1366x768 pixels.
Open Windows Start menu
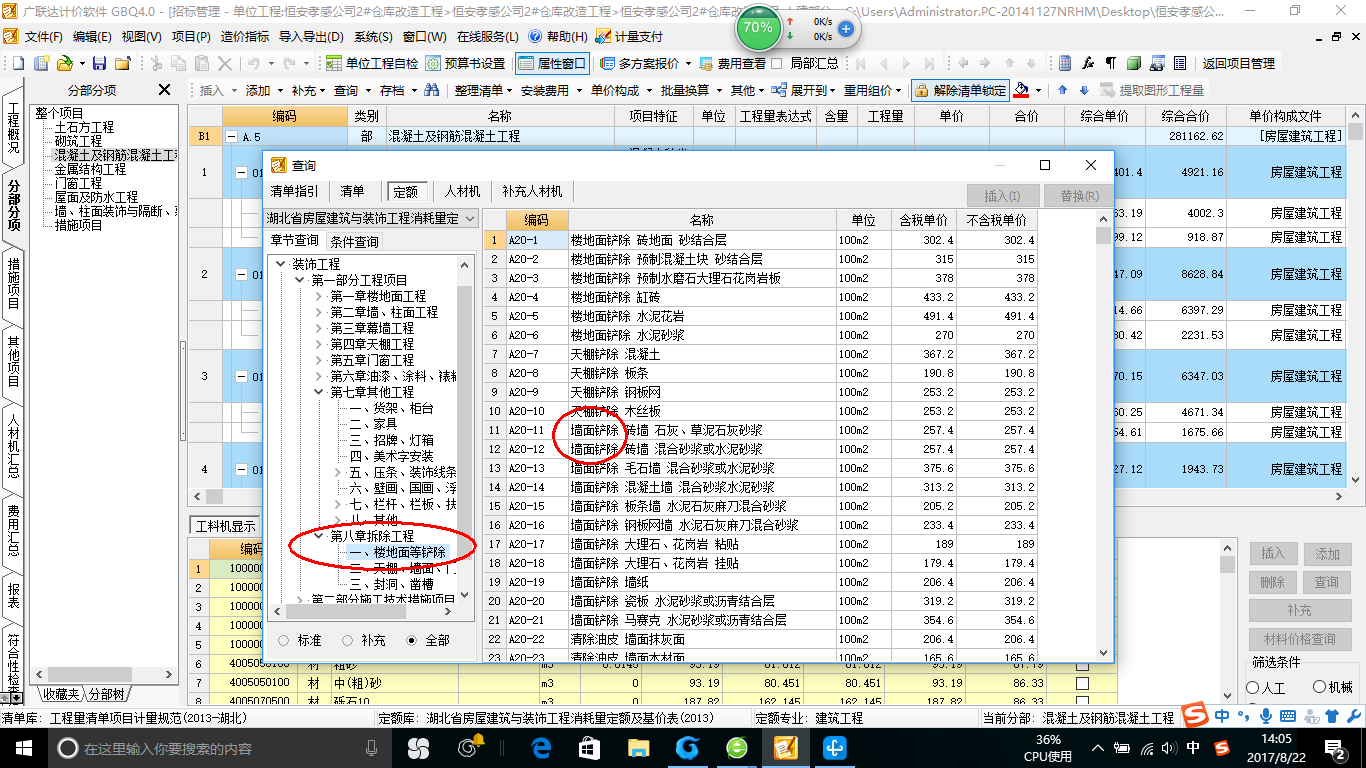click(x=22, y=747)
